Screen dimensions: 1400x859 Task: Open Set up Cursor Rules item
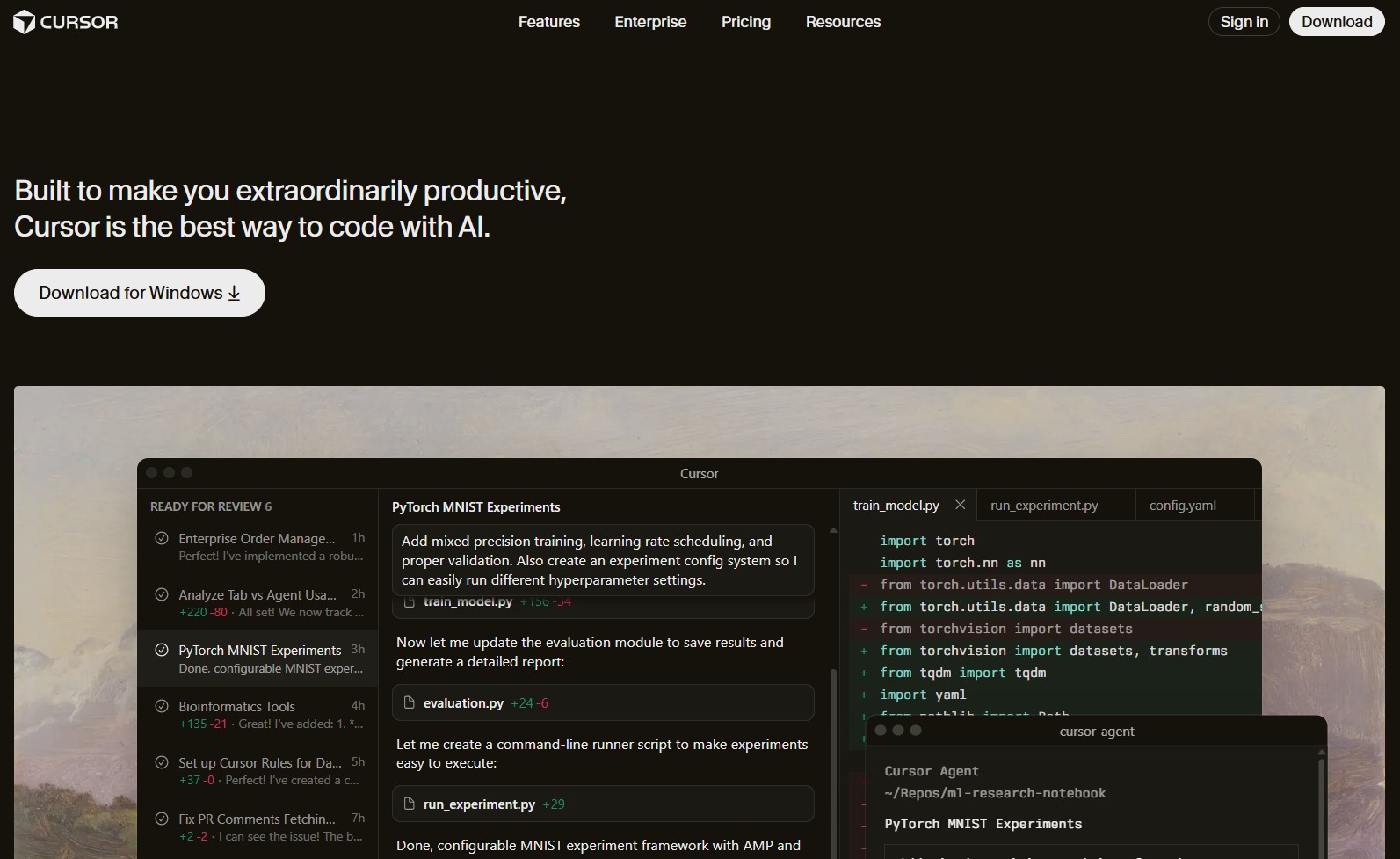point(258,771)
